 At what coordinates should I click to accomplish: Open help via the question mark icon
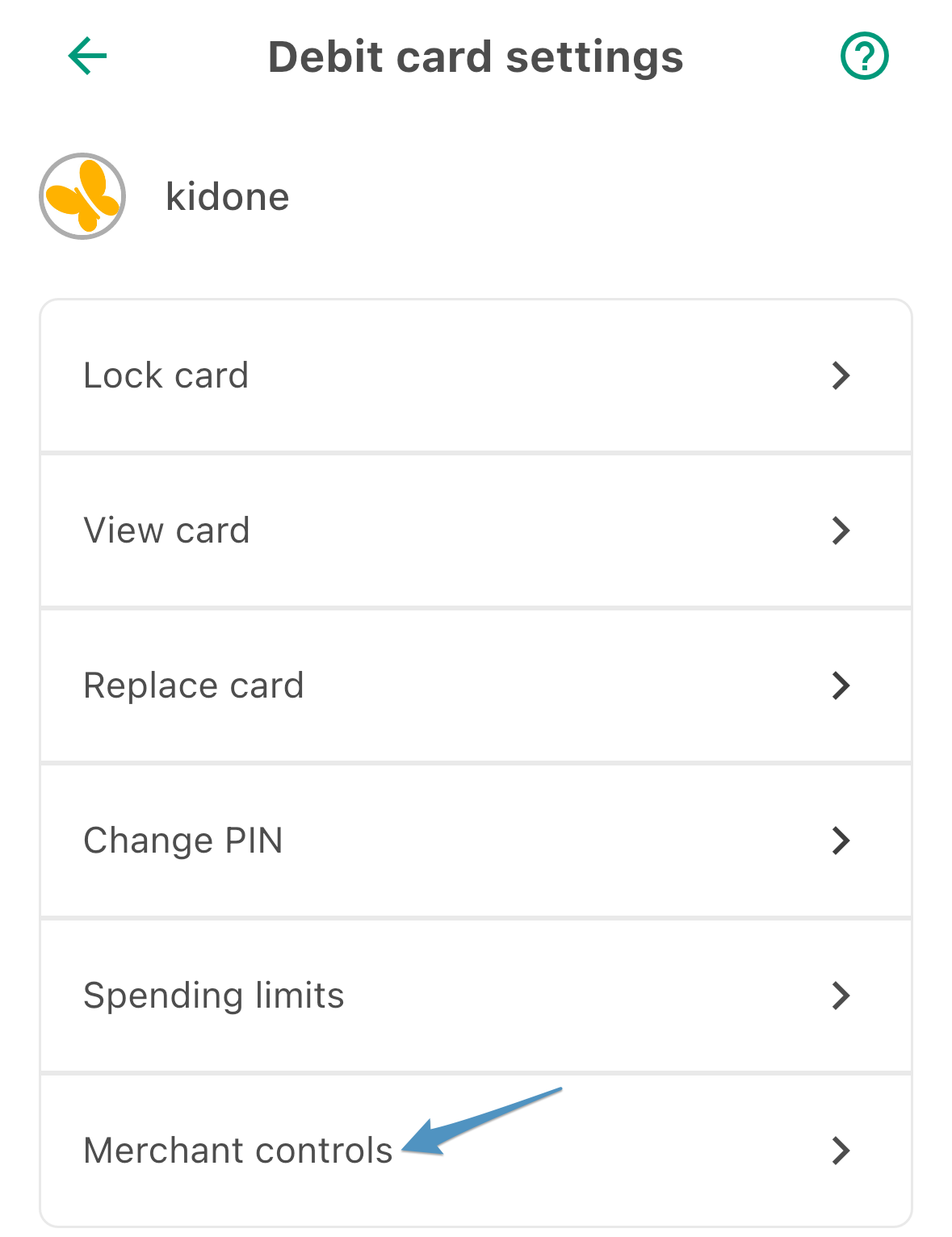pyautogui.click(x=864, y=56)
